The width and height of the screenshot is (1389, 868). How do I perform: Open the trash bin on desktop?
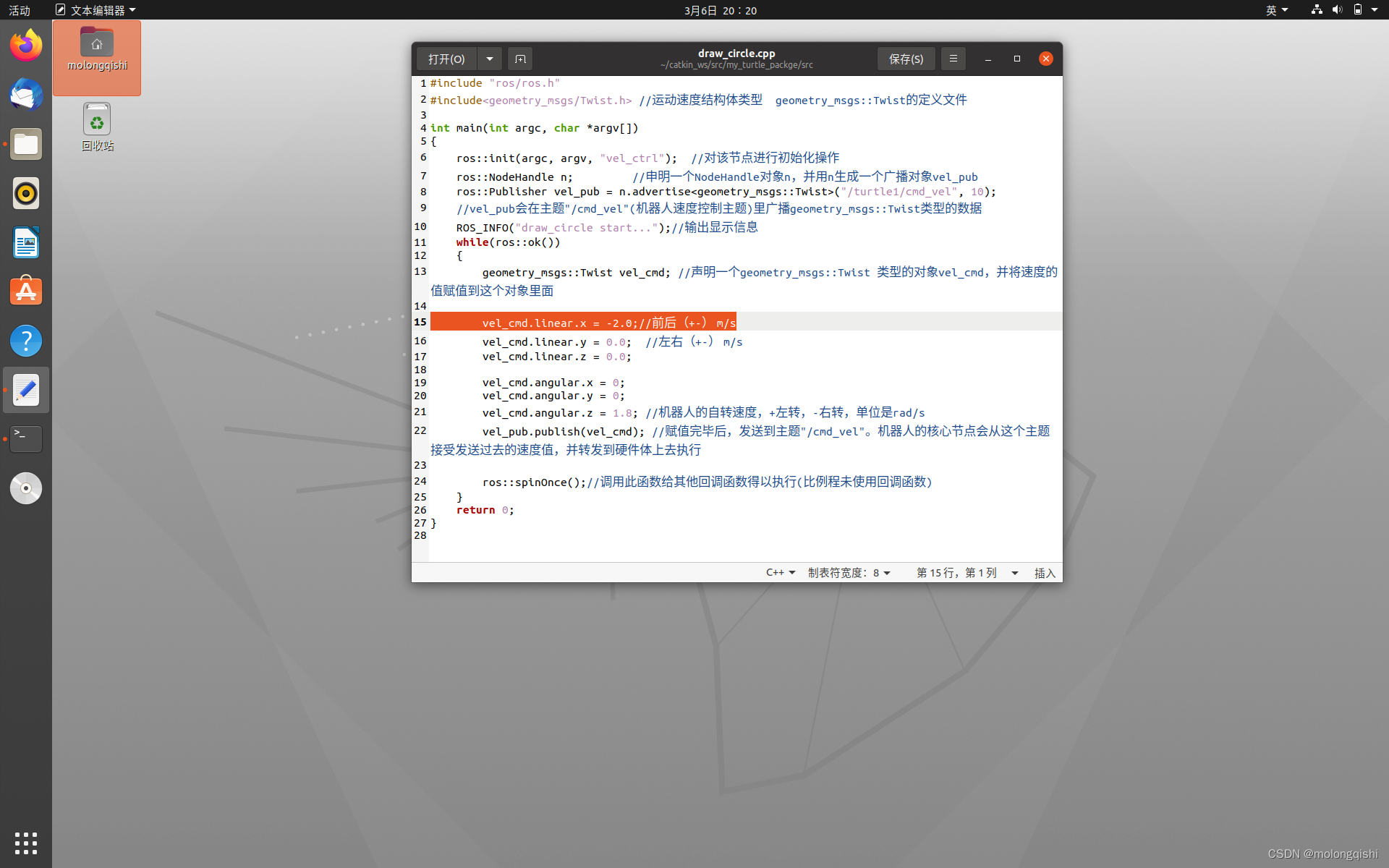[x=97, y=127]
